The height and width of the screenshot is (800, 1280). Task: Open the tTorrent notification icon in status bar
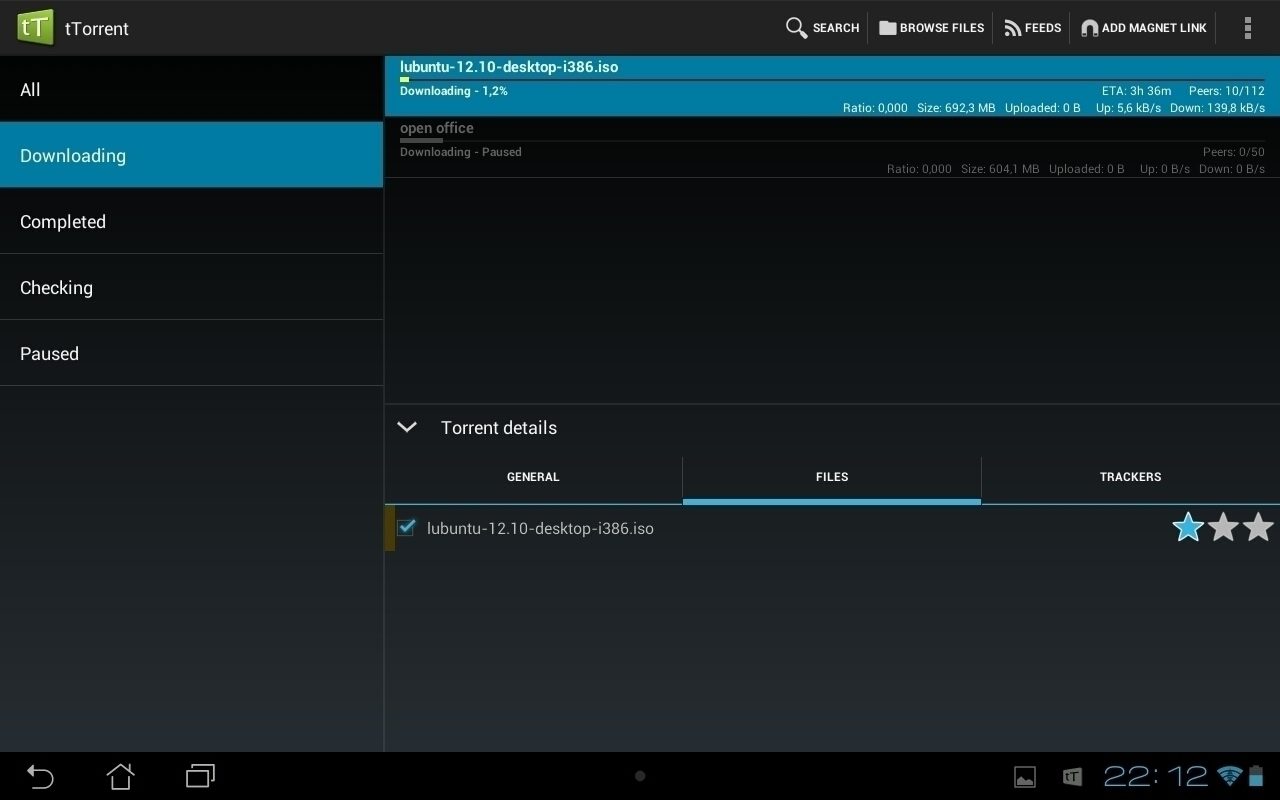[x=1072, y=776]
